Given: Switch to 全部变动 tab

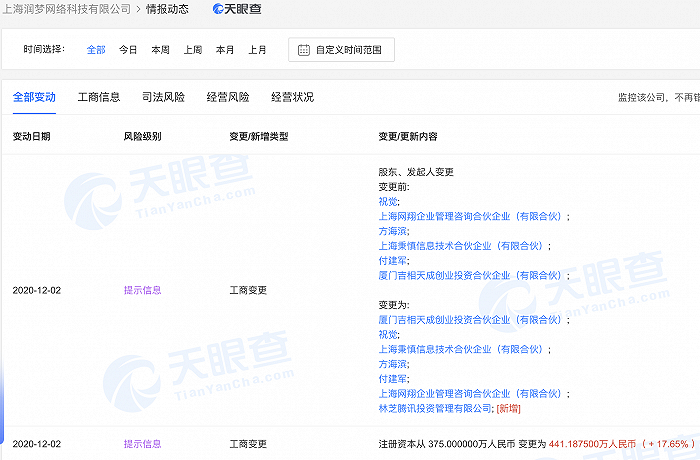Looking at the screenshot, I should click(x=34, y=97).
